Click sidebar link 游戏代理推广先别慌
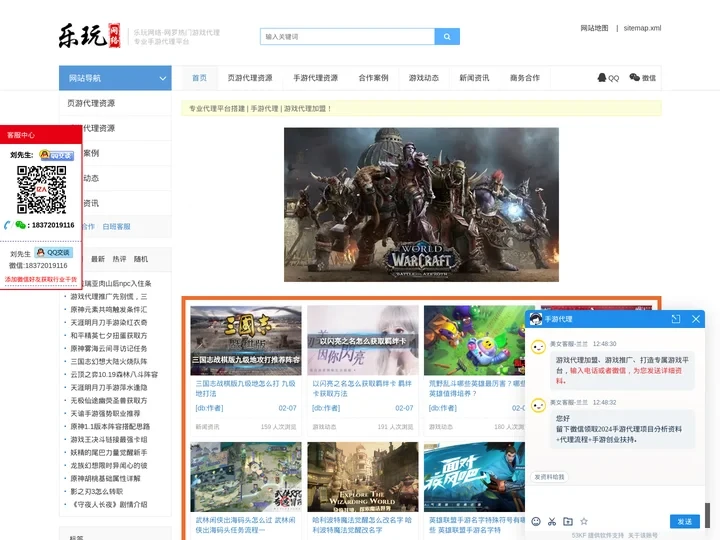720x540 pixels. [x=109, y=297]
